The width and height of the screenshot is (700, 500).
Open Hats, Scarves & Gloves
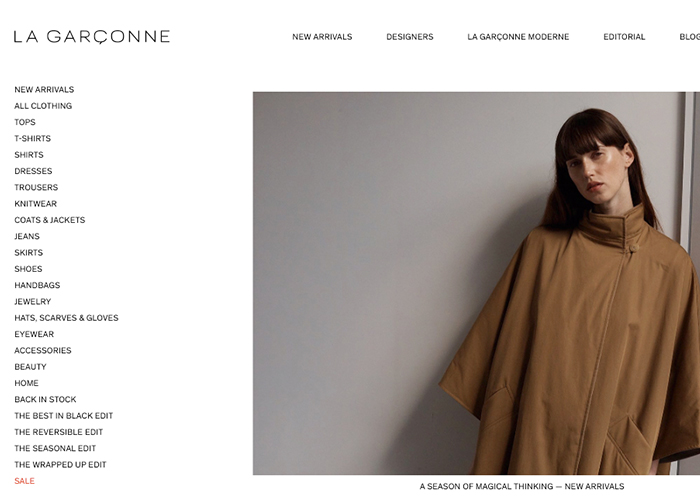click(66, 318)
